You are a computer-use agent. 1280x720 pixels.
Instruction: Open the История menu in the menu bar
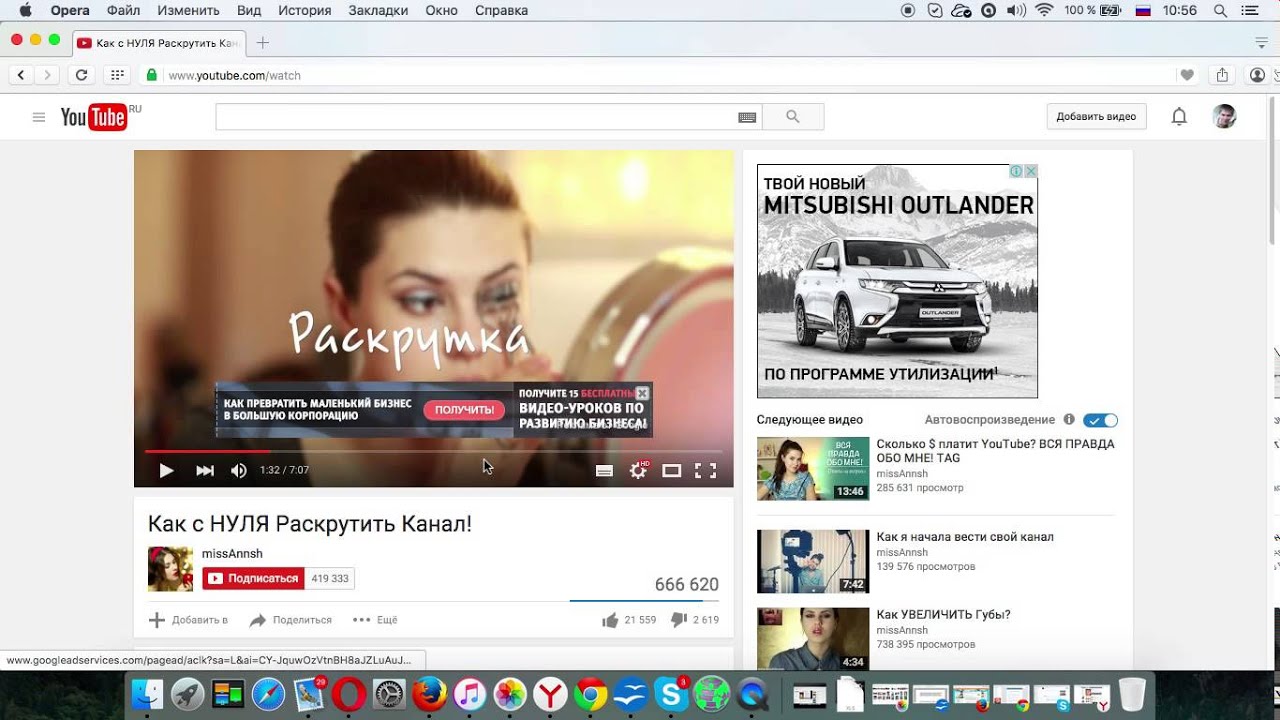click(x=304, y=11)
